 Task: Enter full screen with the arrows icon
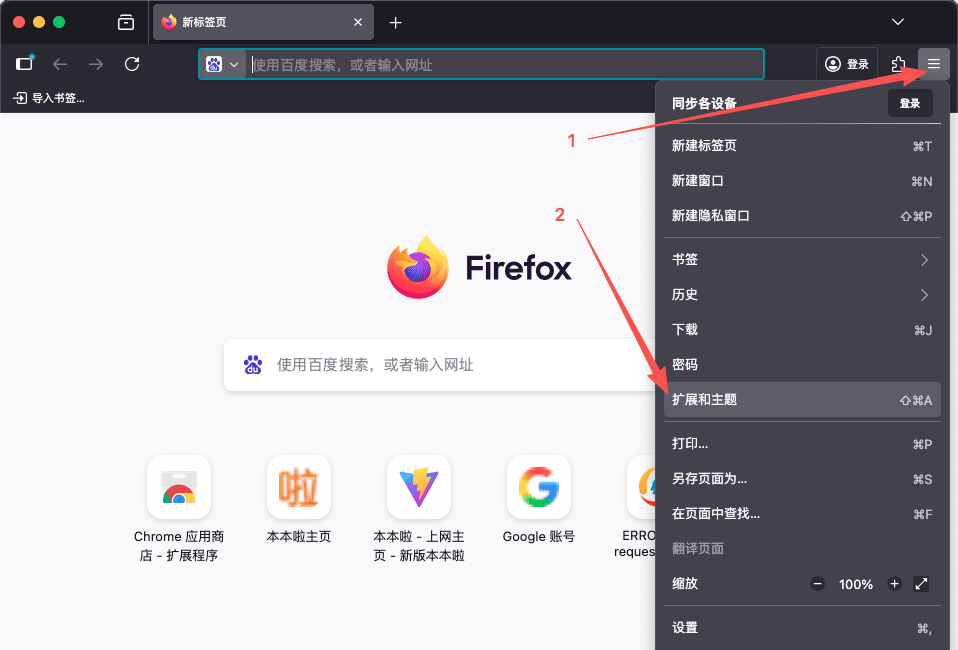(922, 584)
